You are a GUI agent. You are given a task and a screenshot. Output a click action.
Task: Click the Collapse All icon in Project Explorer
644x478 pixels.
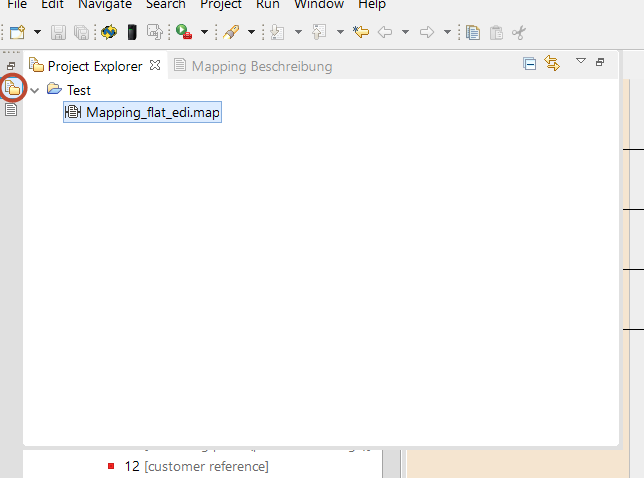(530, 64)
